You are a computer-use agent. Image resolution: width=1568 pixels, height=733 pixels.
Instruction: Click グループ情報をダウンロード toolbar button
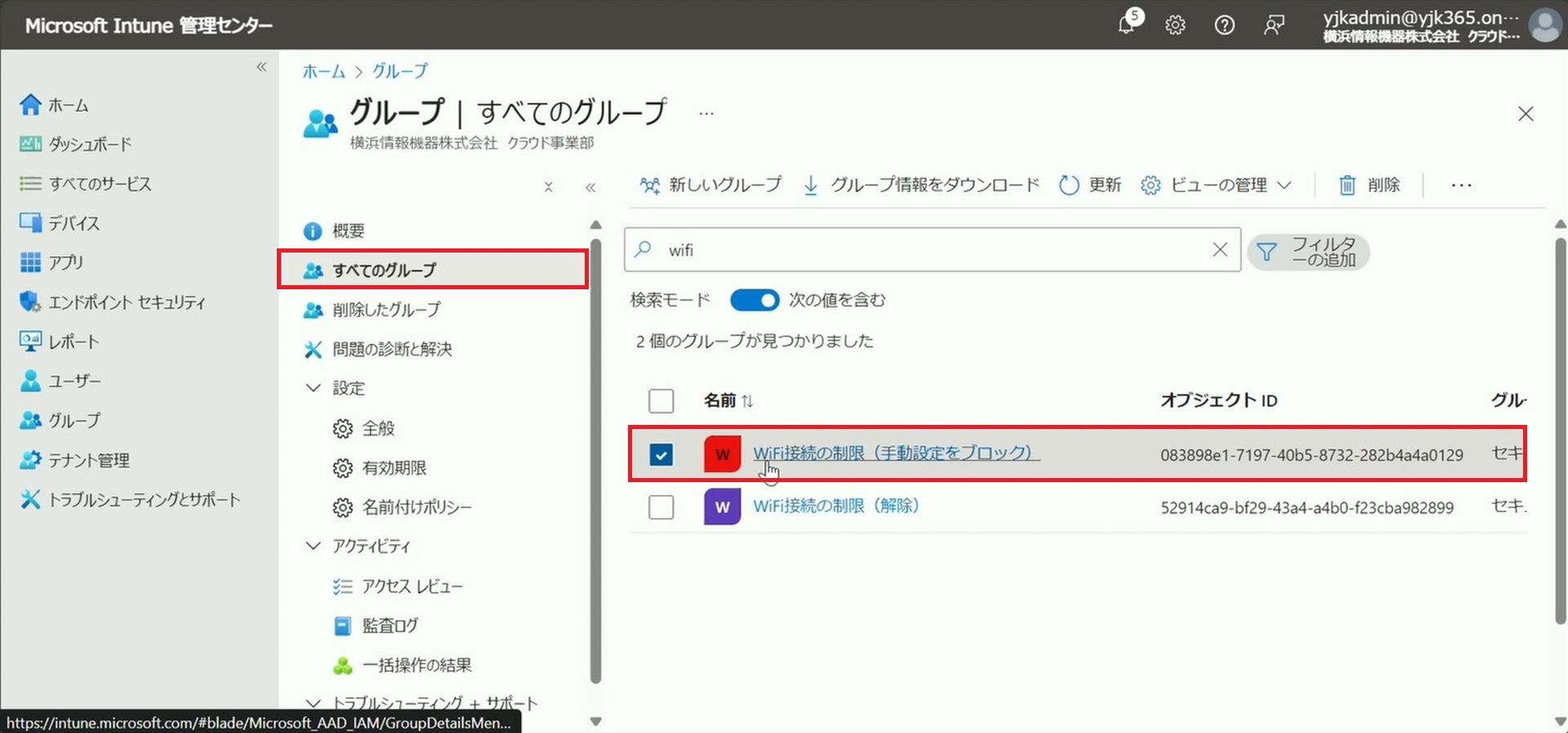[x=921, y=185]
